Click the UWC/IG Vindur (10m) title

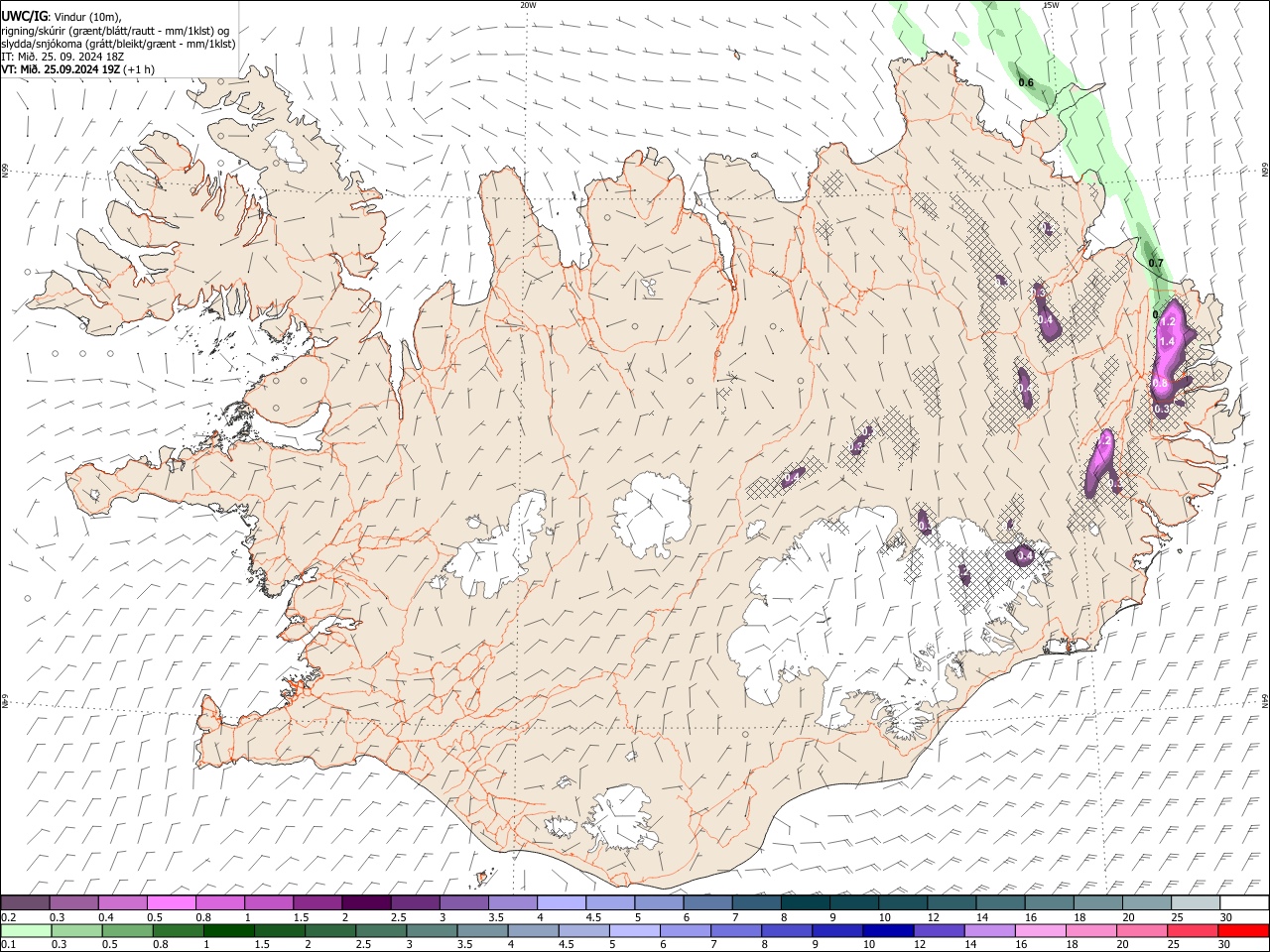[61, 16]
